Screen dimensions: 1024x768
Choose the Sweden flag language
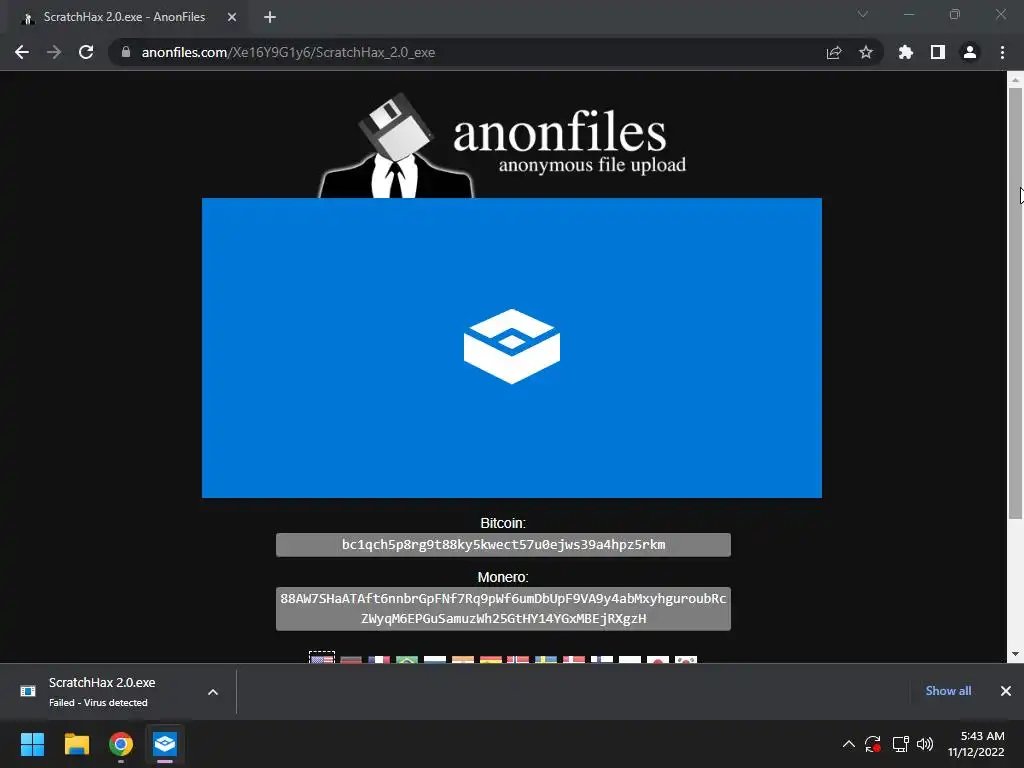point(546,660)
